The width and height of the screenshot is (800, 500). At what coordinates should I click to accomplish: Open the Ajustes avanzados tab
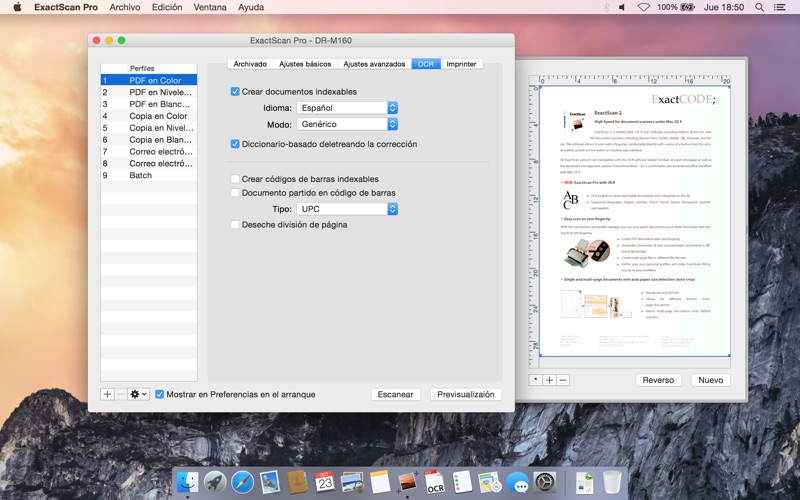(x=374, y=64)
